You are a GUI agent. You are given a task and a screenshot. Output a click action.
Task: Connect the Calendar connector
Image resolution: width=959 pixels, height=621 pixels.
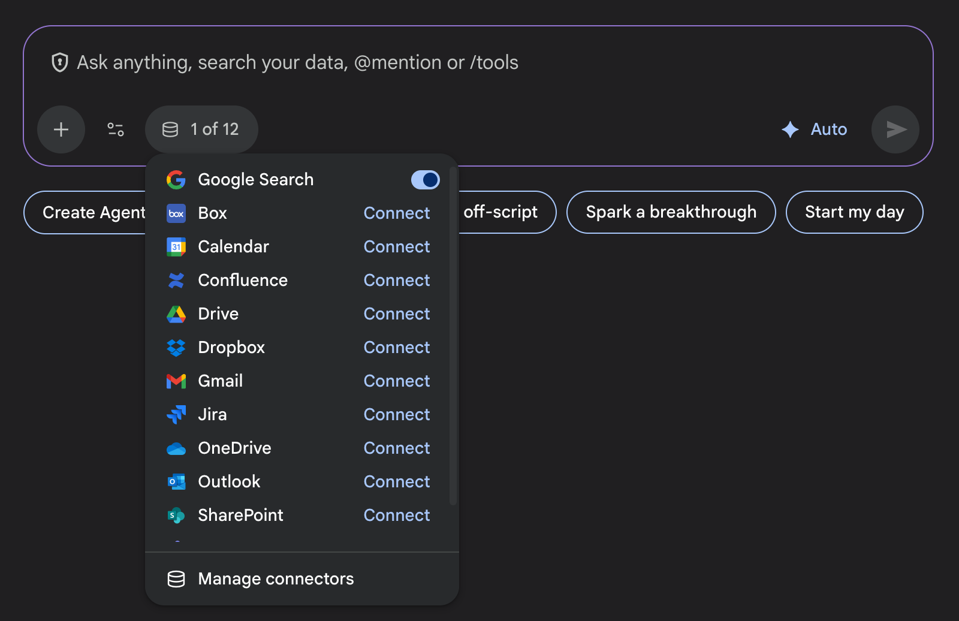coord(396,247)
